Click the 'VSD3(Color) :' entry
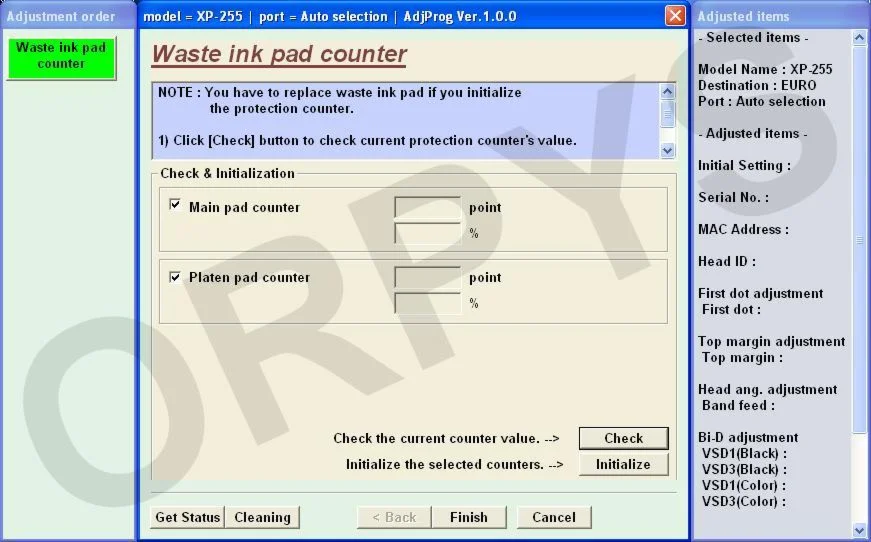871x542 pixels. click(x=744, y=501)
